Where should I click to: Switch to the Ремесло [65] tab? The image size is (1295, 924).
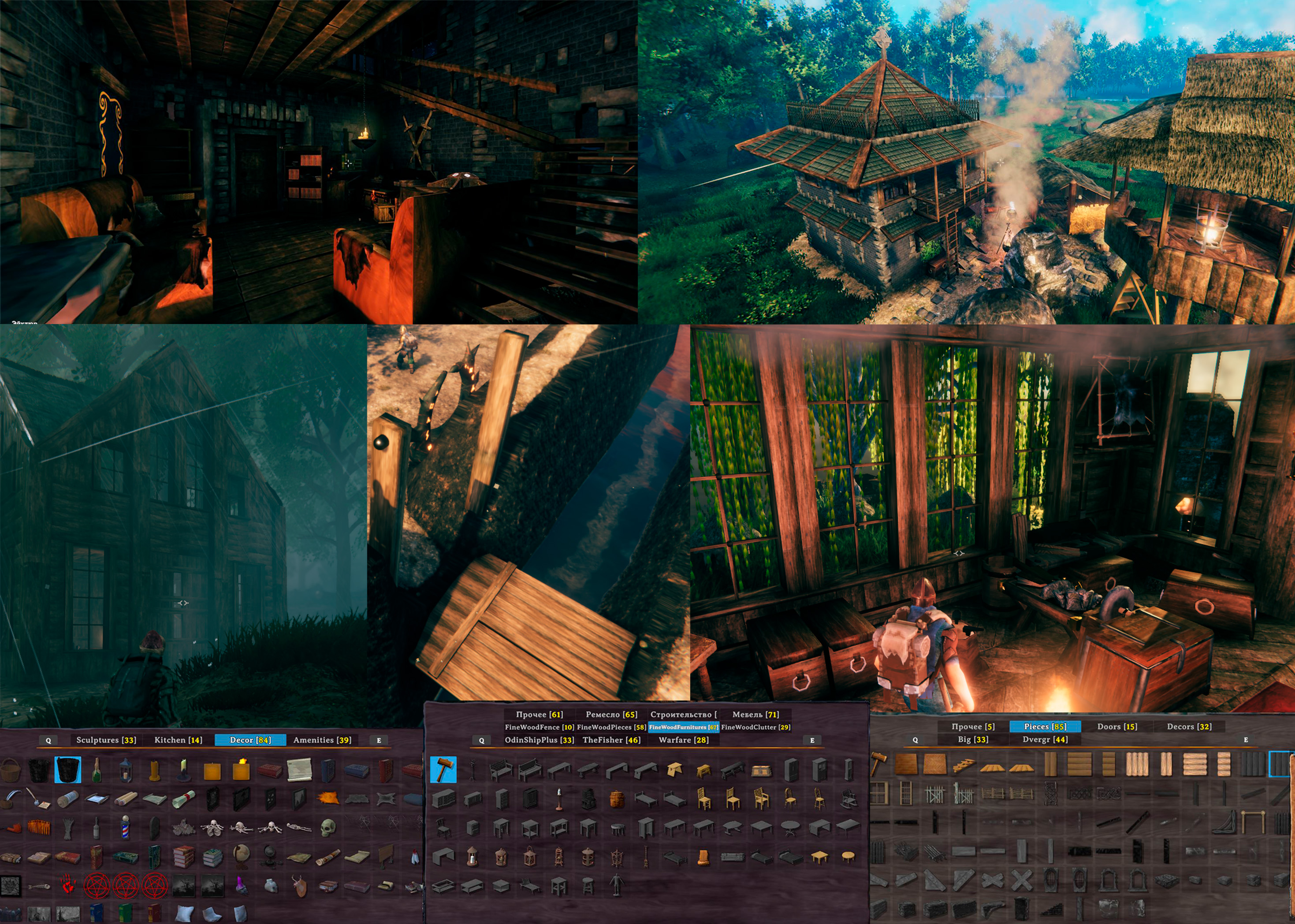coord(611,715)
